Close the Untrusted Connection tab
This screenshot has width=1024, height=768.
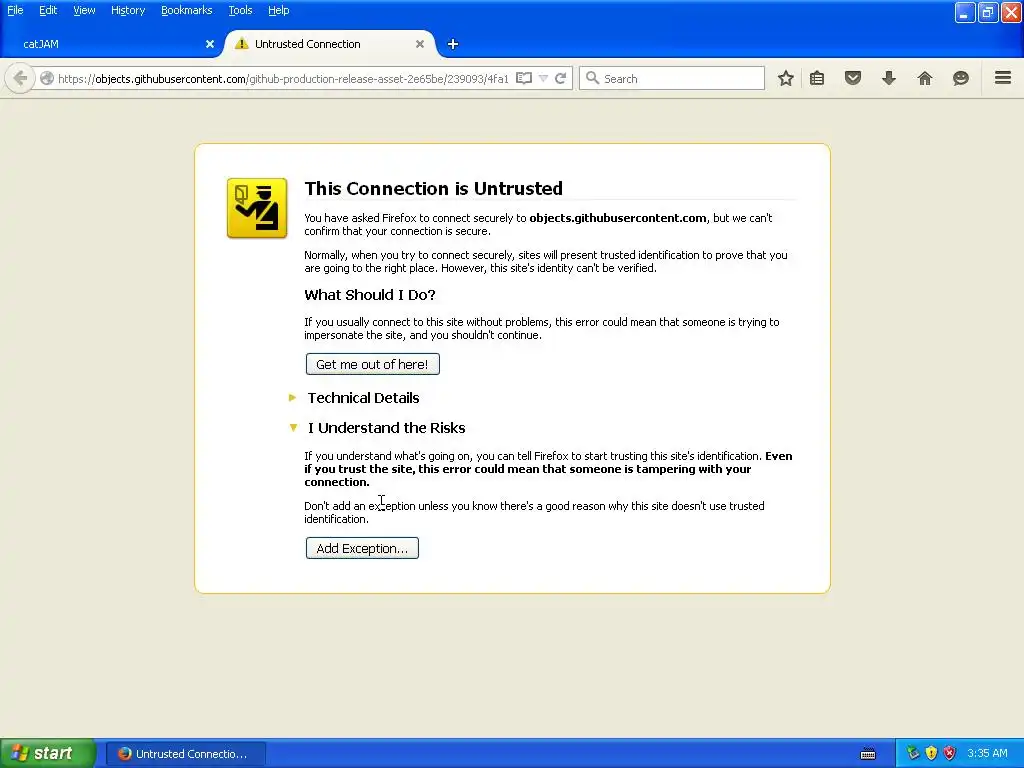point(420,44)
